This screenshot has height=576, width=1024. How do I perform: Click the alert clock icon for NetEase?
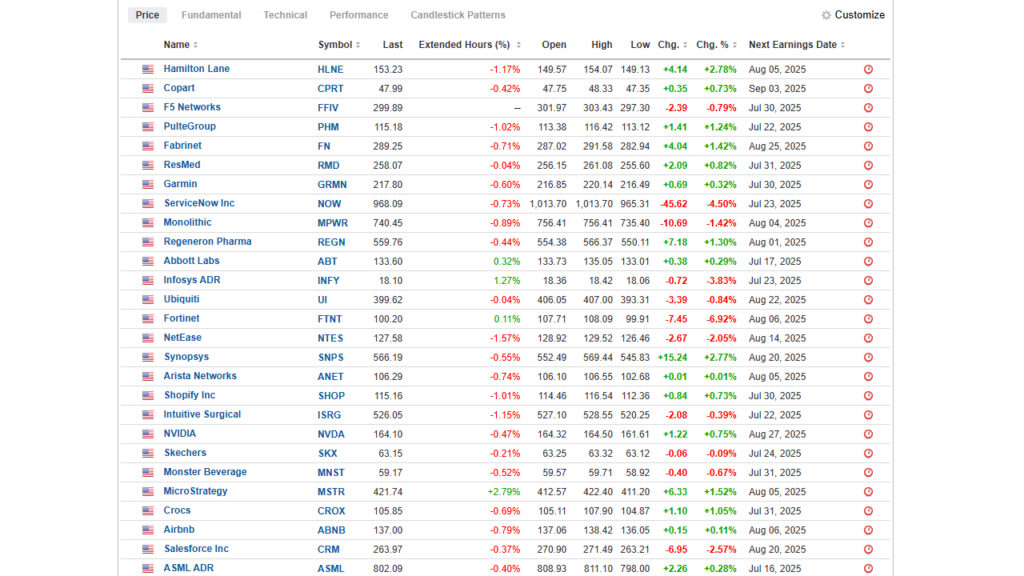tap(868, 338)
